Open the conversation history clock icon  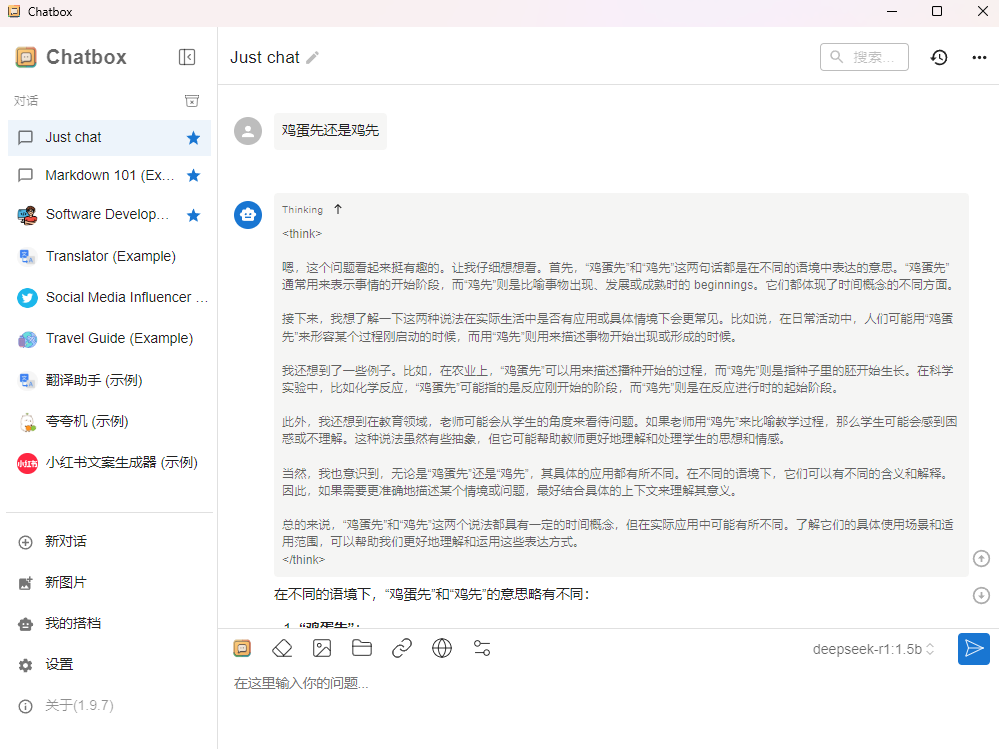(x=938, y=57)
